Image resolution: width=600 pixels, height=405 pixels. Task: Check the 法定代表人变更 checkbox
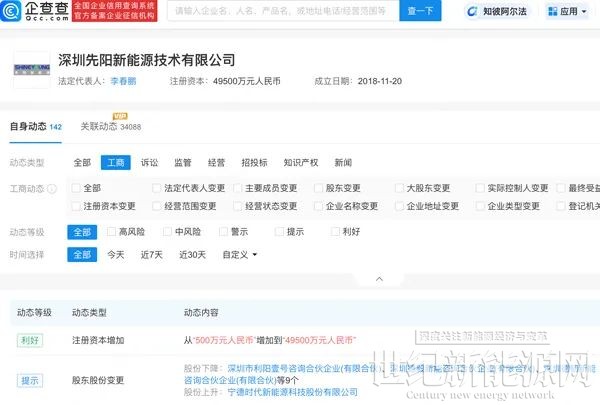pyautogui.click(x=158, y=187)
